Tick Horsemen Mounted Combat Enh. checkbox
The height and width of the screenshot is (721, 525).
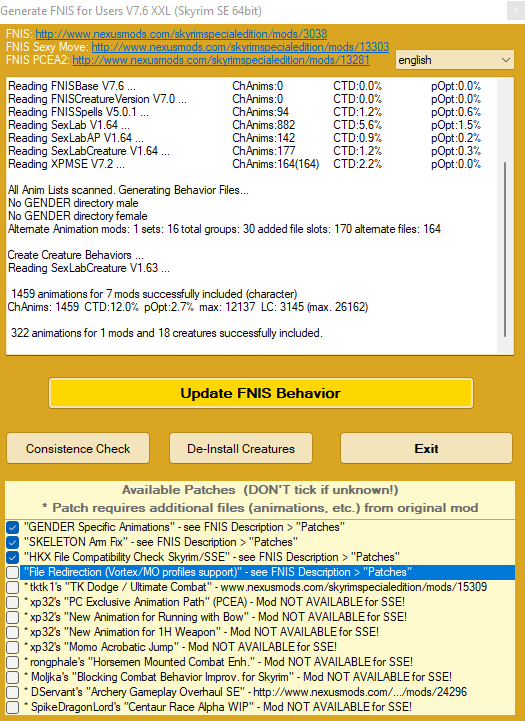pos(12,662)
